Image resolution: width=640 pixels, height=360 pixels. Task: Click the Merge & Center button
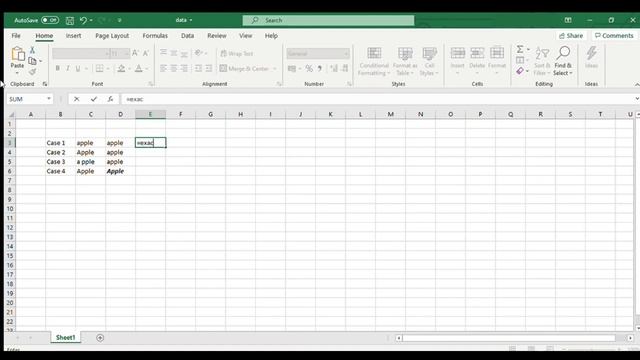244,69
